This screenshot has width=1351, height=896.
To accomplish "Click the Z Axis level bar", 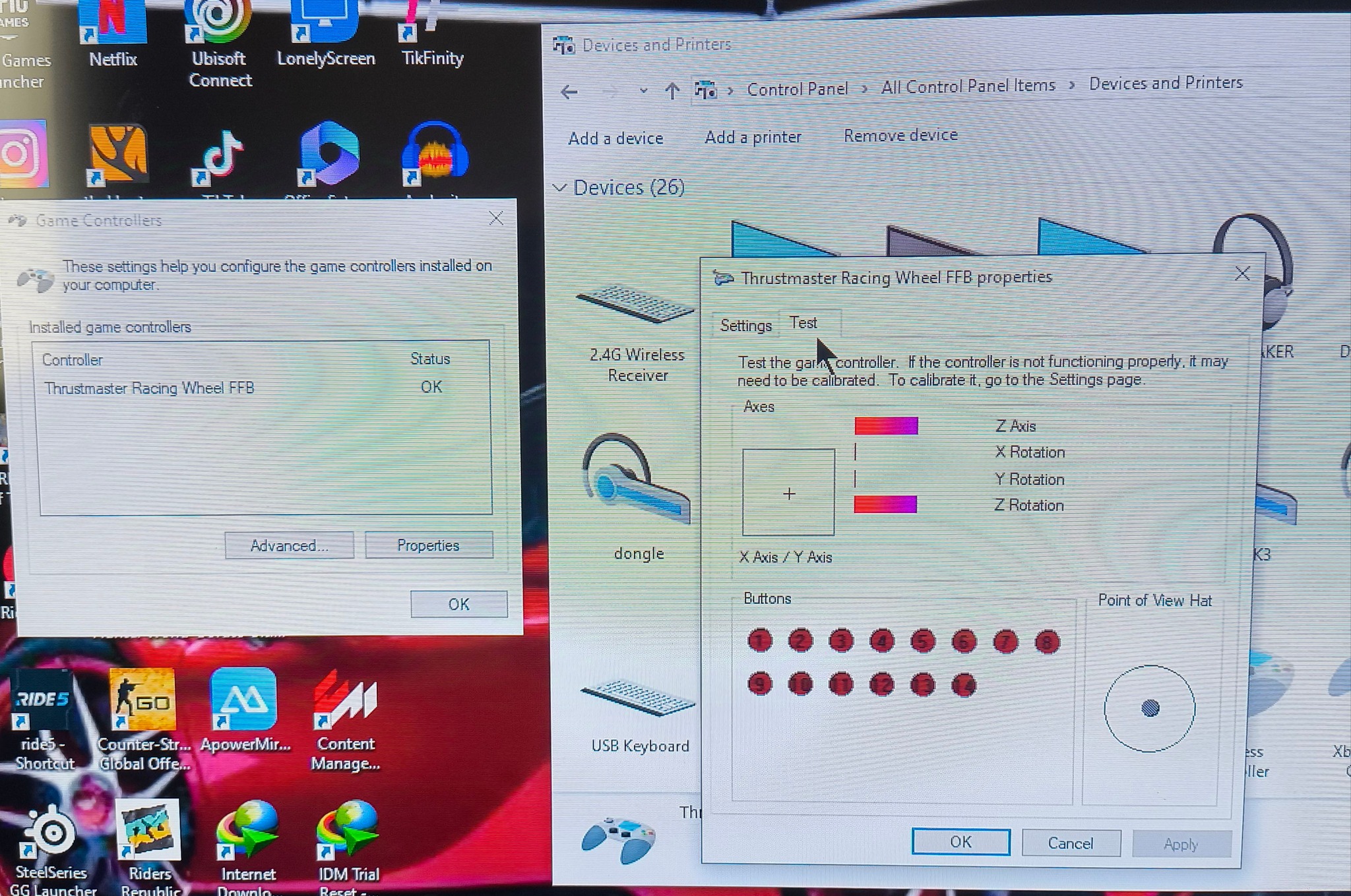I will (x=886, y=426).
